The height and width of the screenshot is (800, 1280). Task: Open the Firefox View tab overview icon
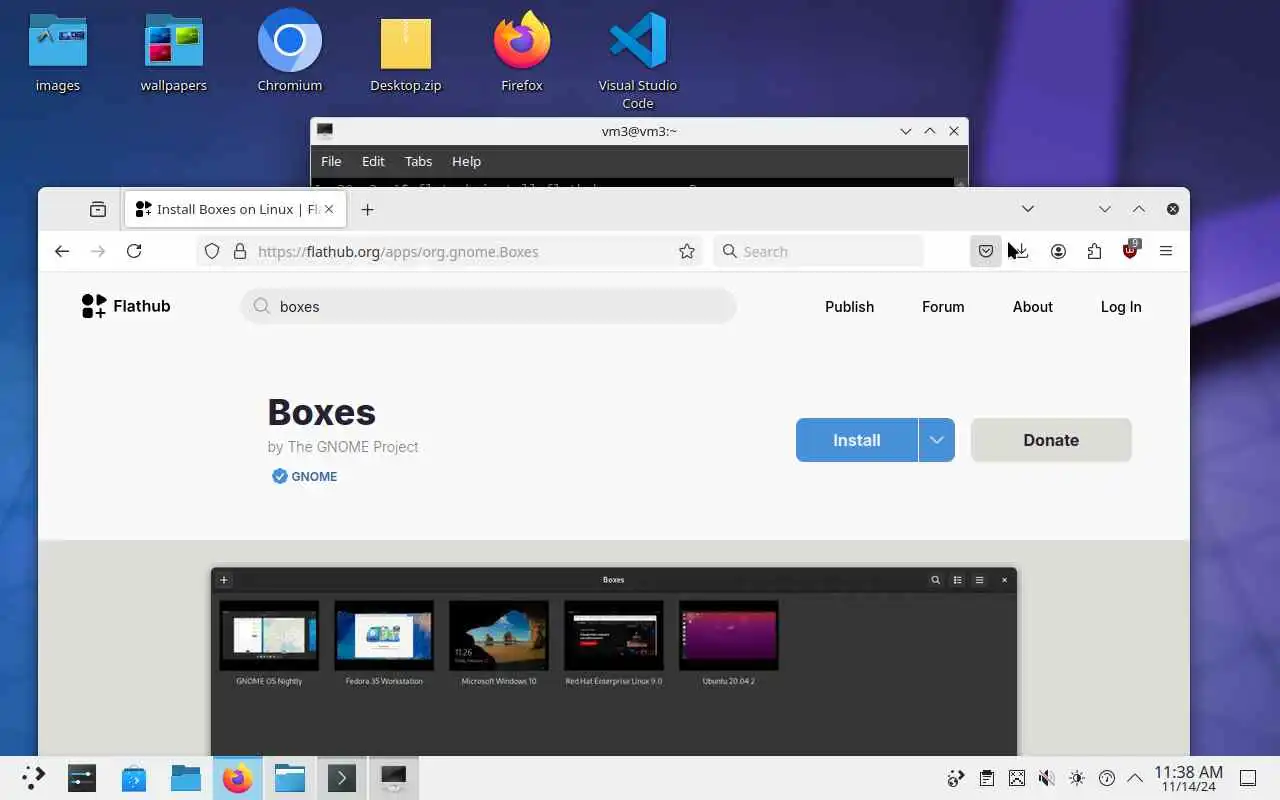pyautogui.click(x=97, y=209)
